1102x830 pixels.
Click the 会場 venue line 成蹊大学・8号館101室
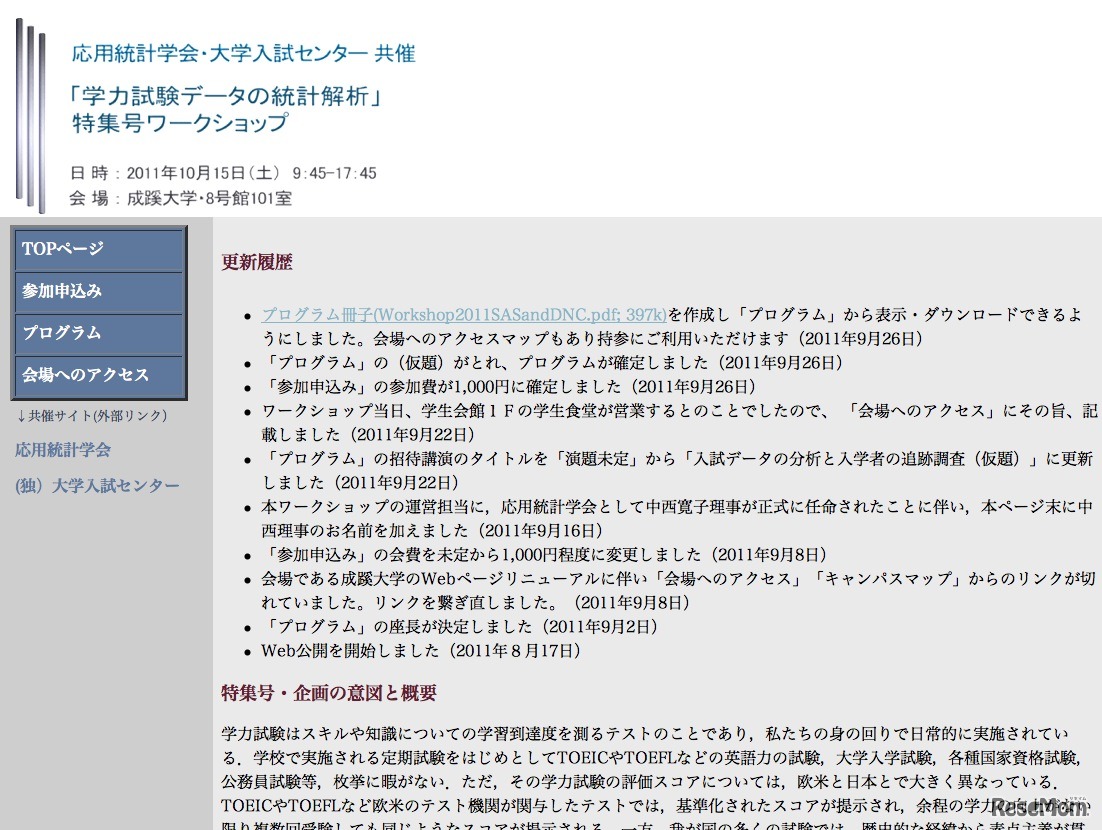tap(180, 198)
